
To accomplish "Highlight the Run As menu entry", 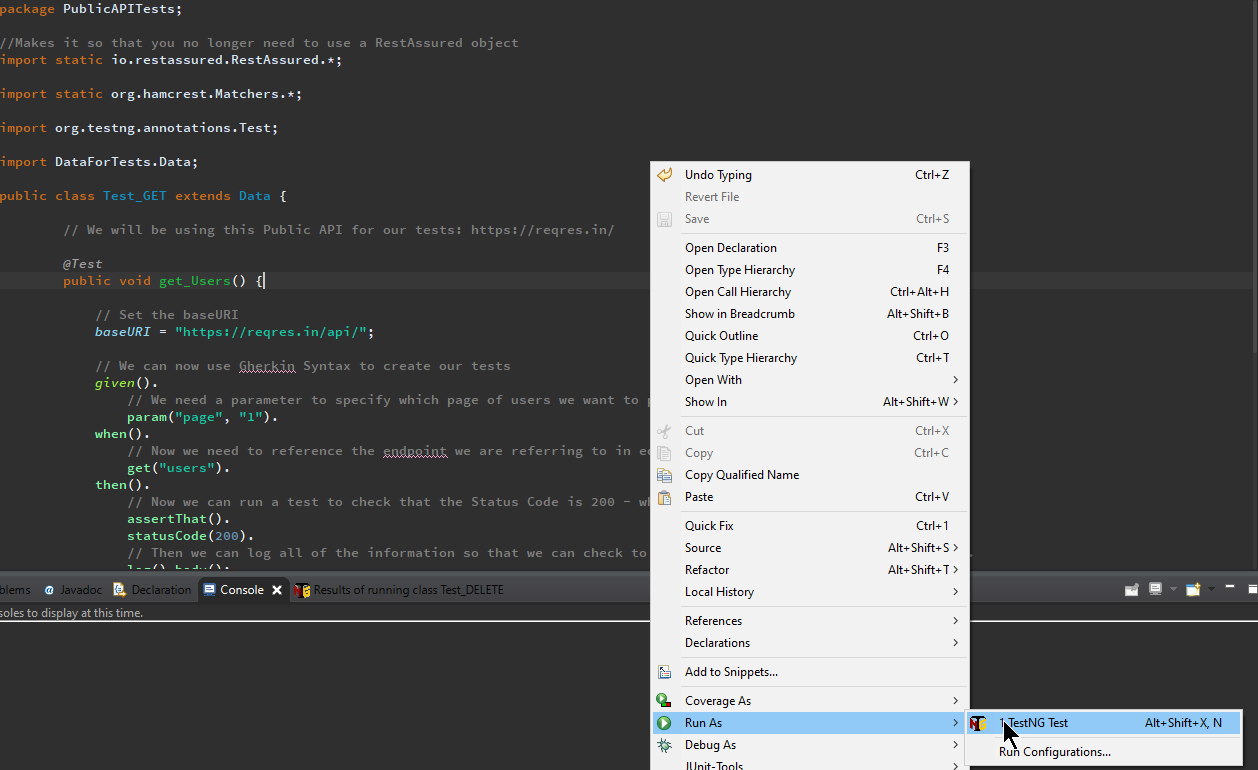I will 810,723.
